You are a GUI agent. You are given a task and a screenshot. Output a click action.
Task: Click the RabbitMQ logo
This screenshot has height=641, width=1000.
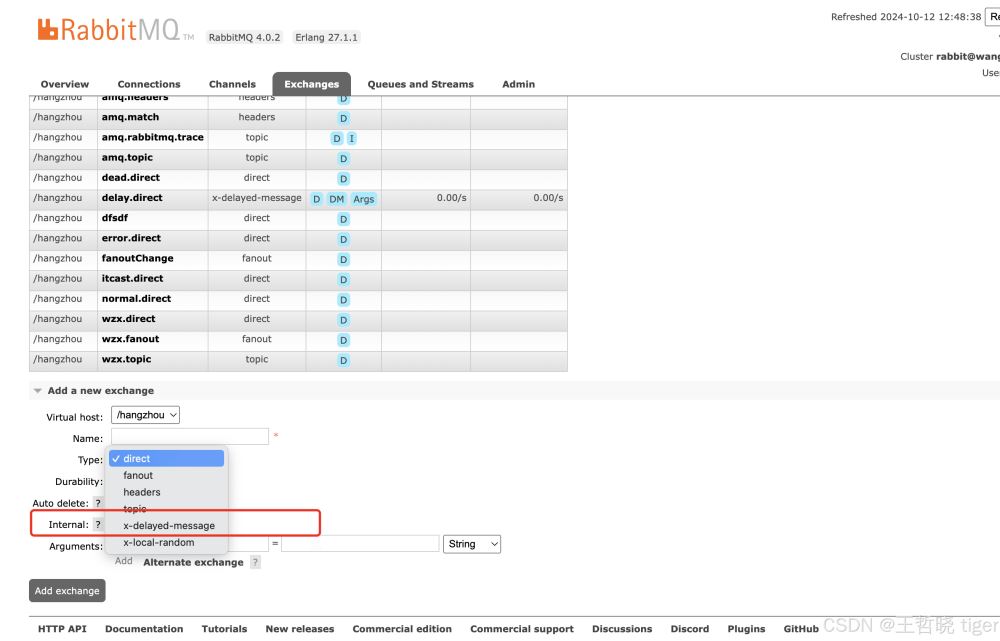pyautogui.click(x=115, y=29)
